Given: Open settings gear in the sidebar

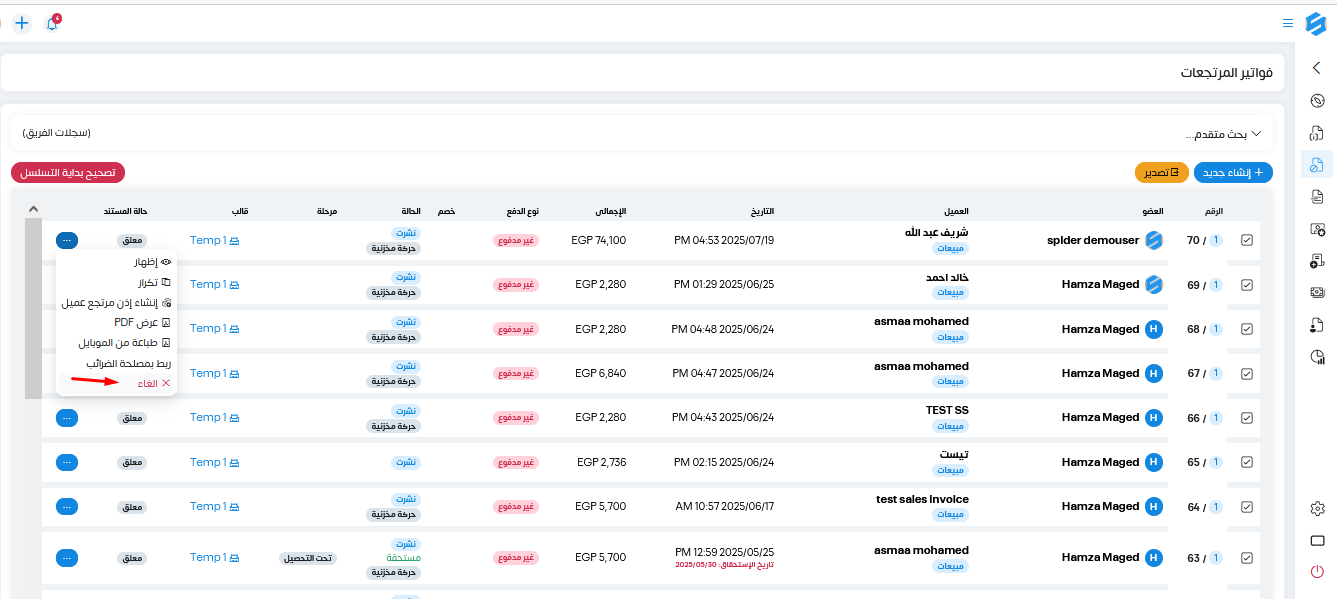Looking at the screenshot, I should (x=1317, y=508).
